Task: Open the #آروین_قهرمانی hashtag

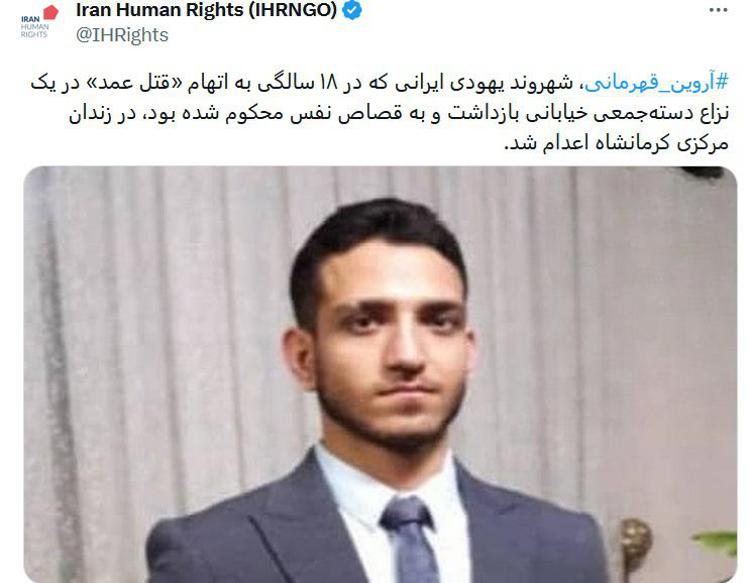Action: [657, 83]
